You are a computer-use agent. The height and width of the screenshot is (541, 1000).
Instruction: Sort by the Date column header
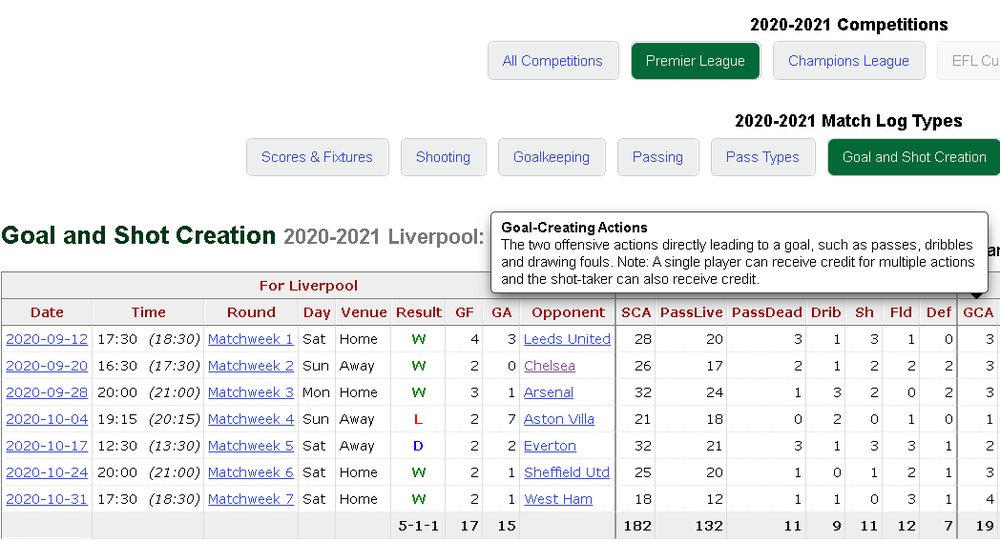tap(47, 313)
